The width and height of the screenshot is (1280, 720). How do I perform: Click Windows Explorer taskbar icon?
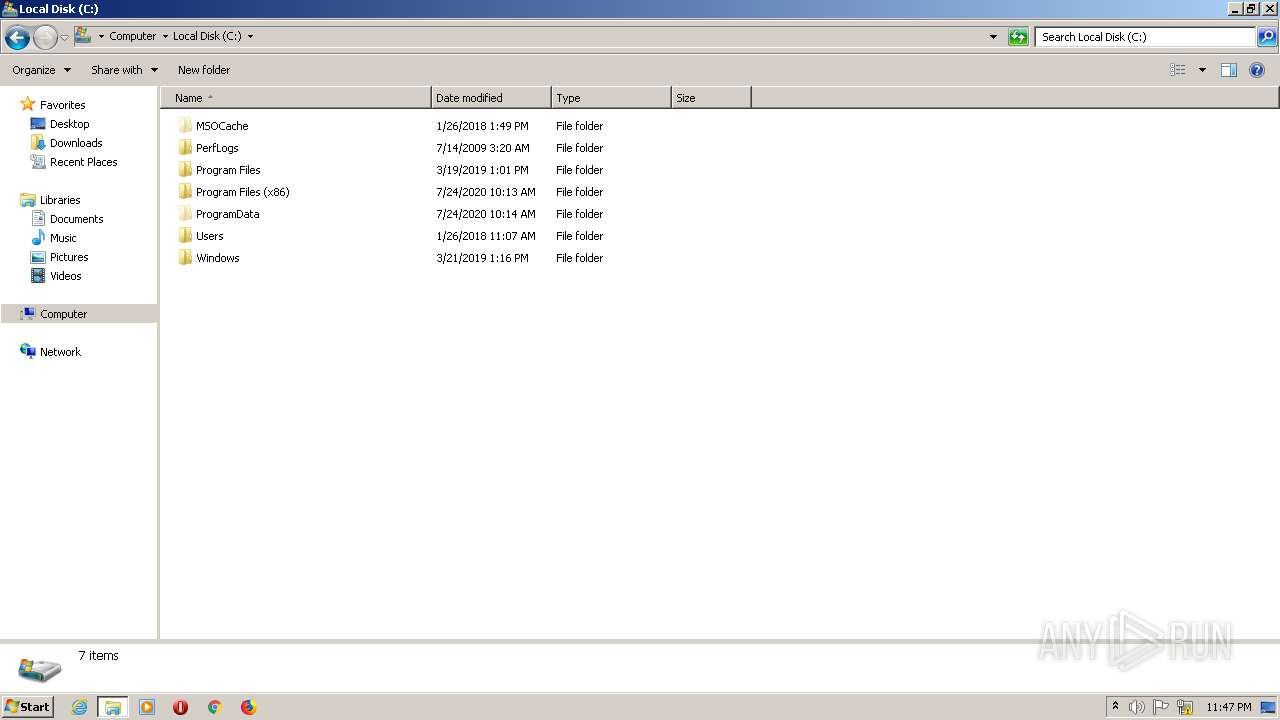pyautogui.click(x=113, y=707)
